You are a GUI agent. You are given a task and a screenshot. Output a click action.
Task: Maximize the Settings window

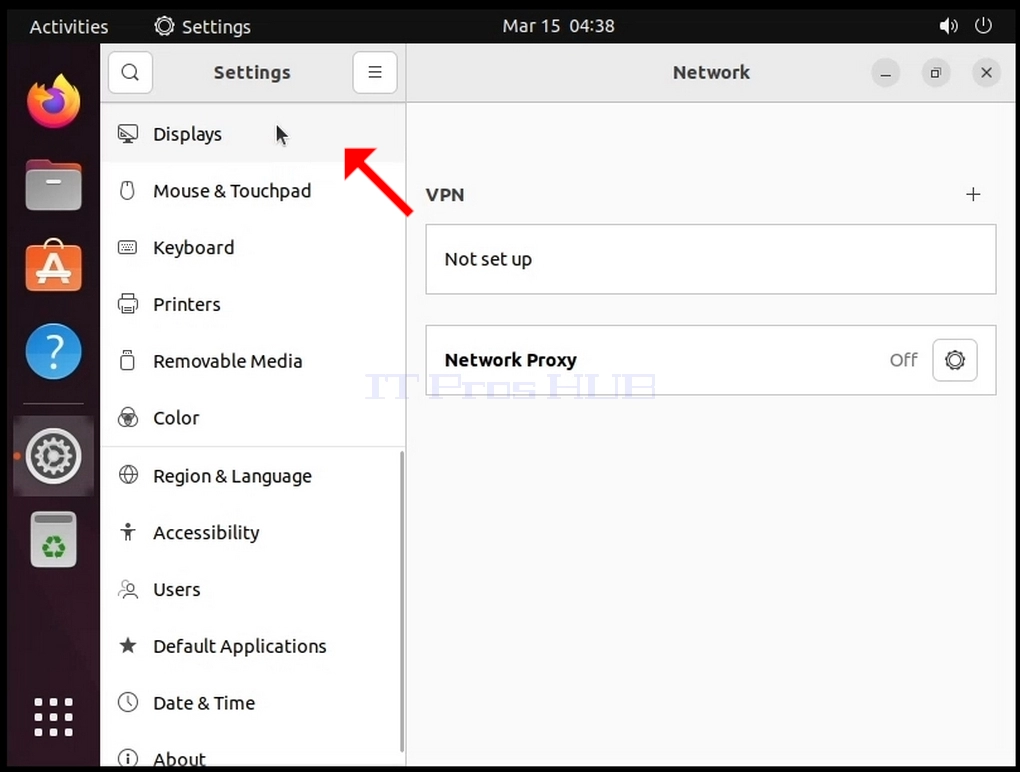click(935, 73)
